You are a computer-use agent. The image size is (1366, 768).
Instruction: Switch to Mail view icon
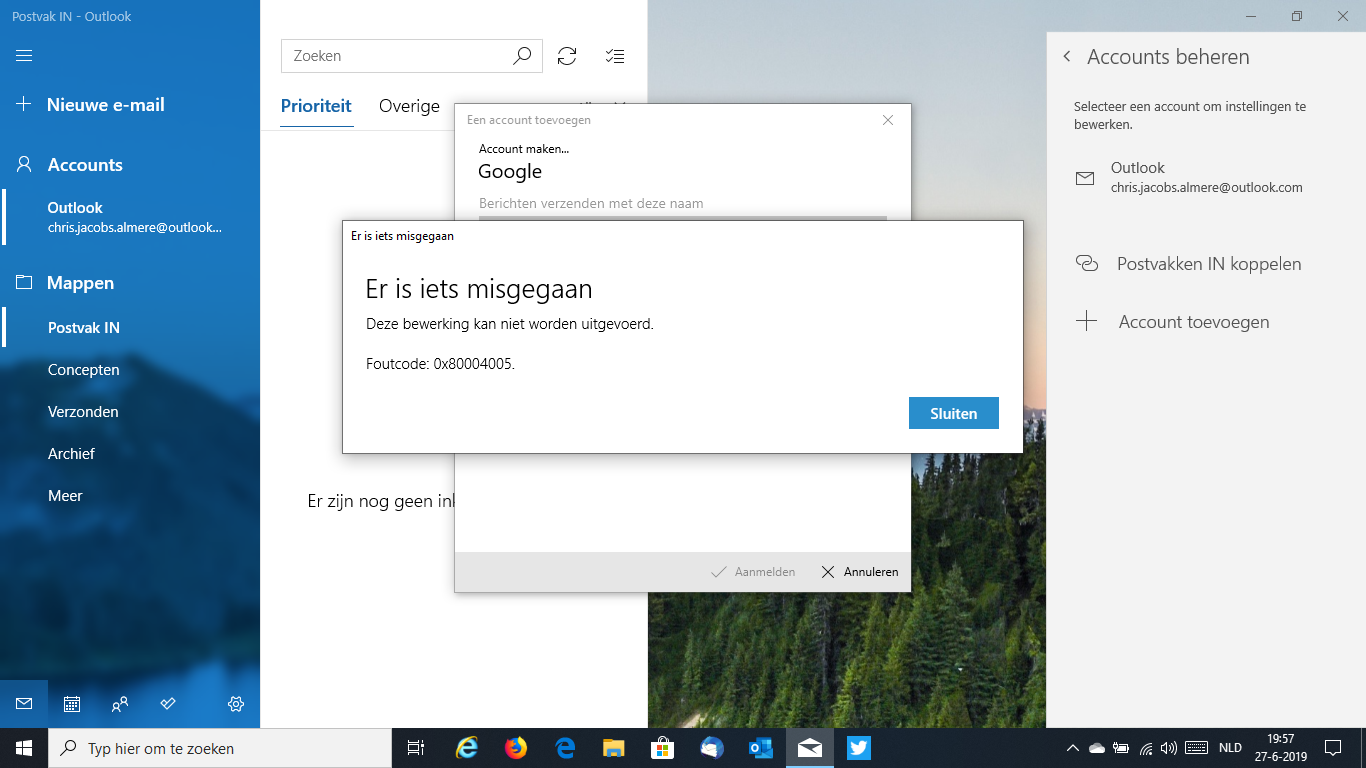24,704
